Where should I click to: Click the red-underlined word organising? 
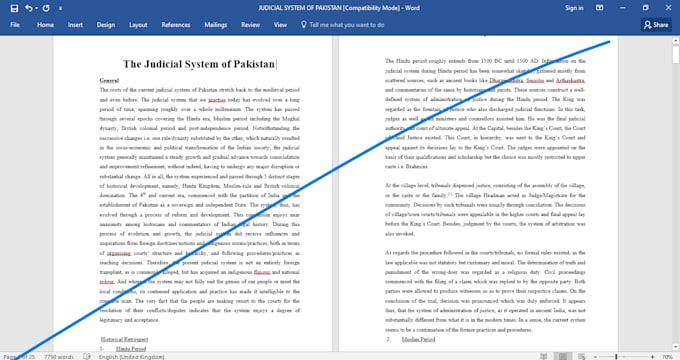pyautogui.click(x=118, y=253)
